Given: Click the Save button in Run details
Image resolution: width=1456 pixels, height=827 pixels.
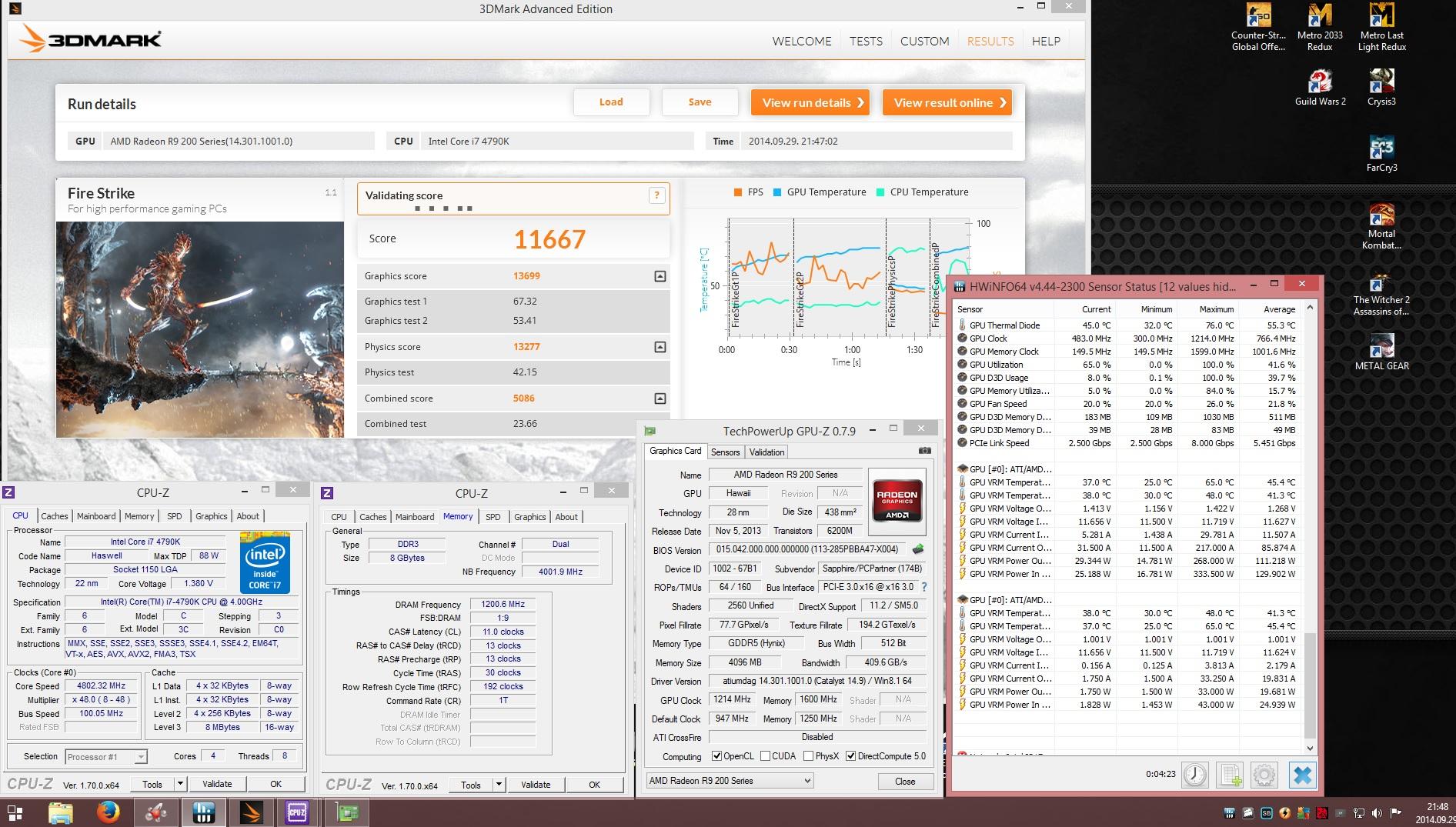Looking at the screenshot, I should click(700, 102).
